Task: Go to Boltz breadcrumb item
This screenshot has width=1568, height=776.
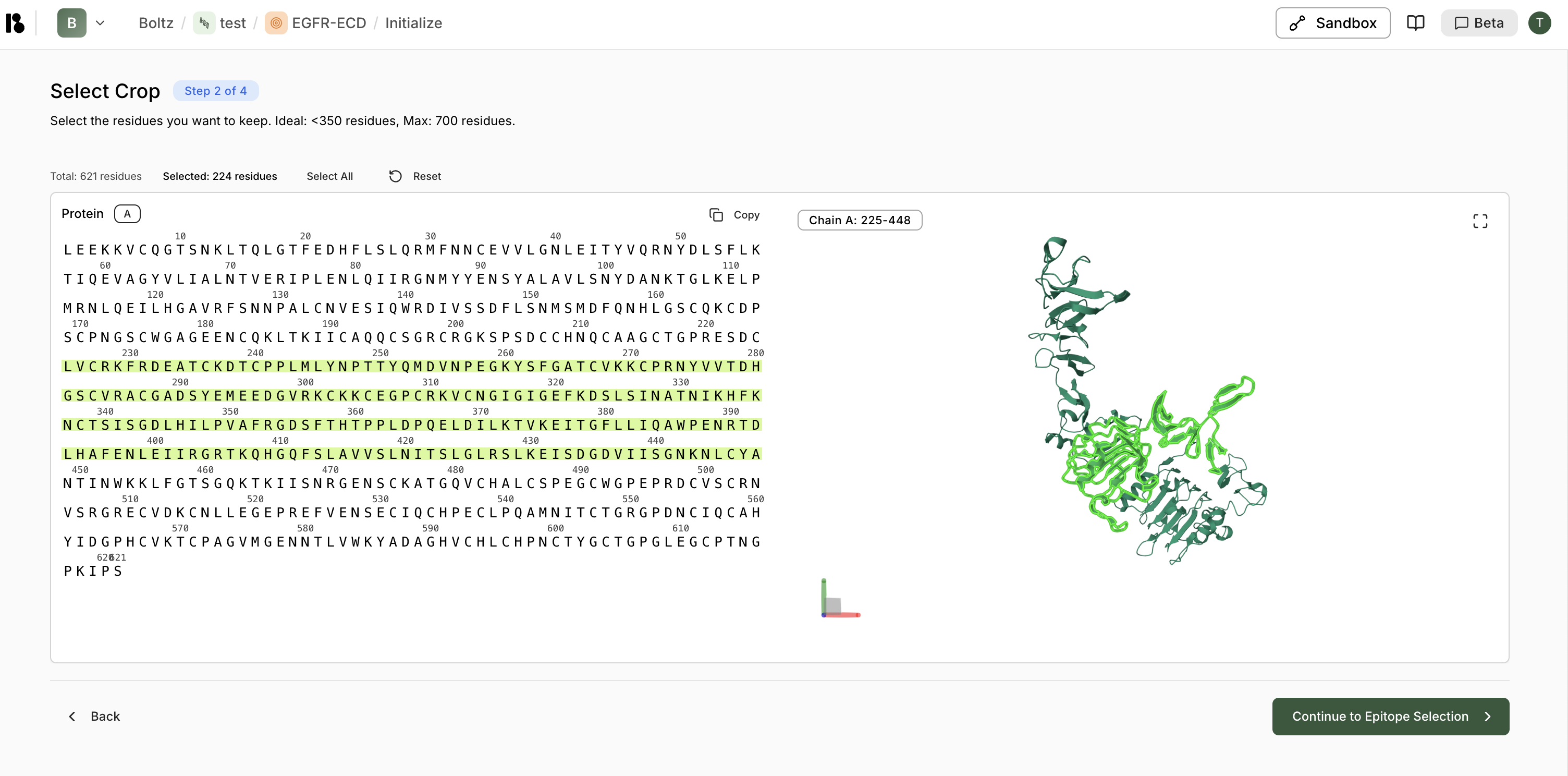Action: pos(156,23)
